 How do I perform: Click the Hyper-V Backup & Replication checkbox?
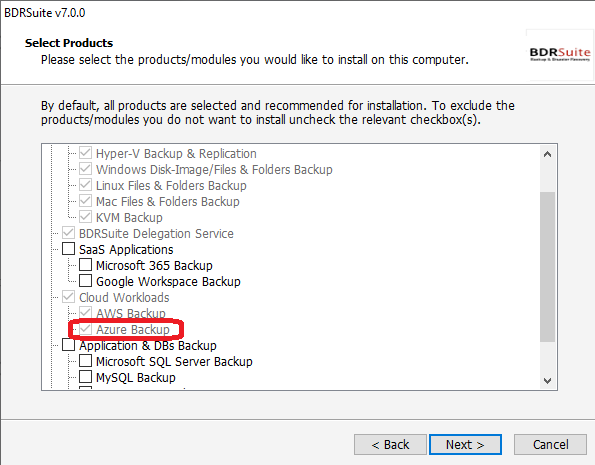tap(85, 153)
